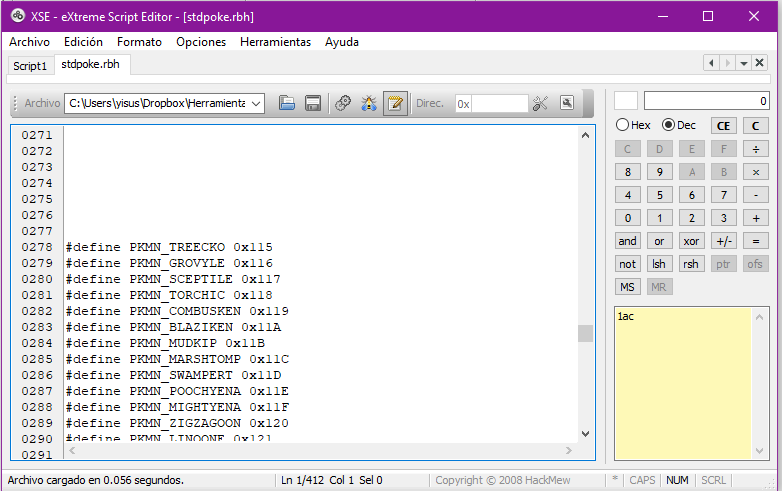Select the Dec radio button
The width and height of the screenshot is (782, 491).
coord(668,125)
